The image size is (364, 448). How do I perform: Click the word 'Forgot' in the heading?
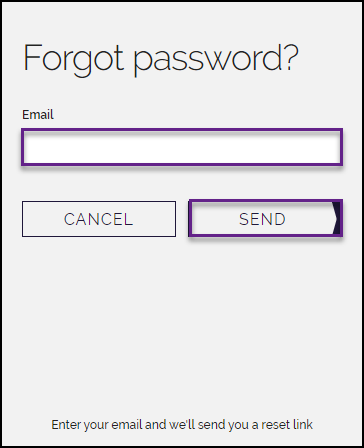(x=73, y=59)
